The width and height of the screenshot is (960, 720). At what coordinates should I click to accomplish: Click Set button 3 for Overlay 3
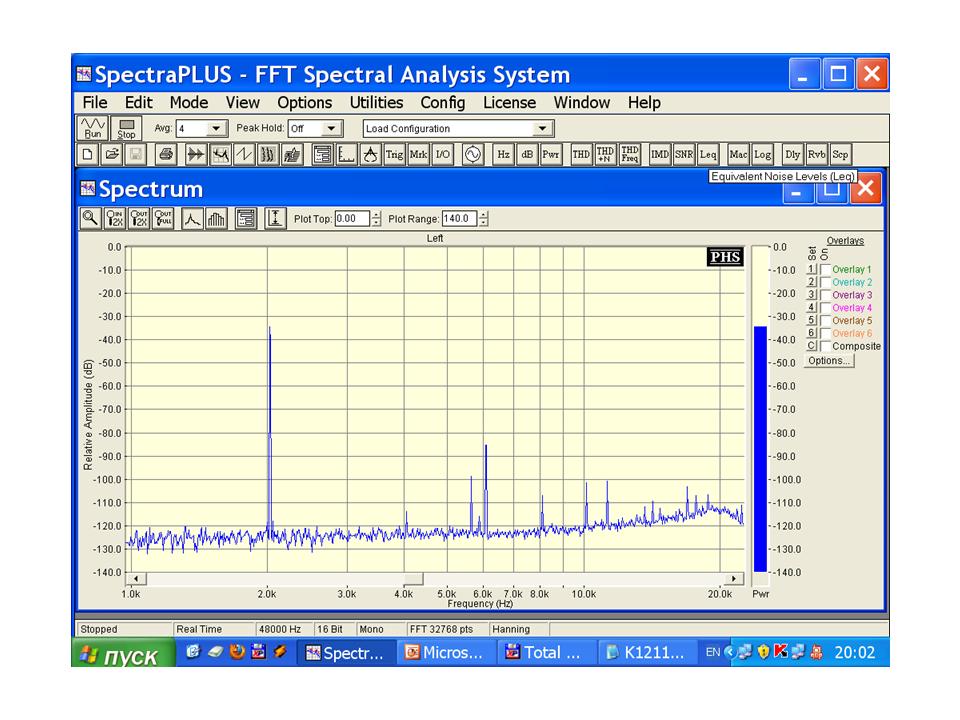pyautogui.click(x=812, y=295)
